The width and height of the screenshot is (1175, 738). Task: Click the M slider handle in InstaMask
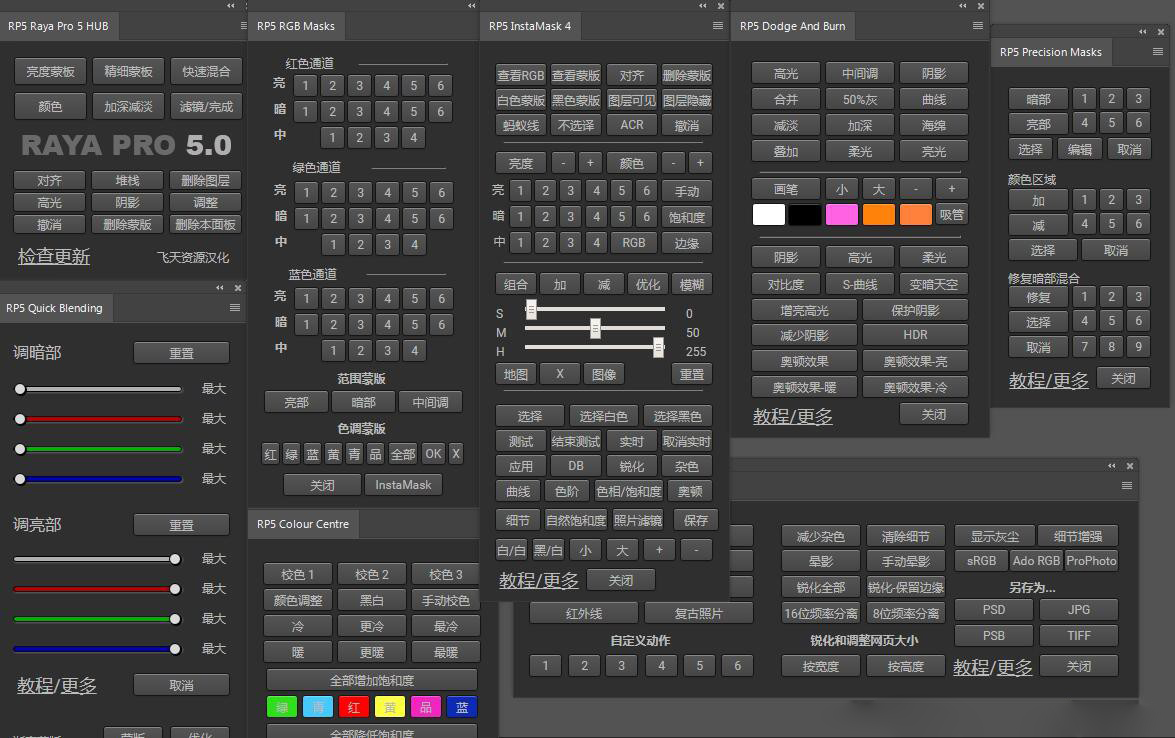coord(595,328)
